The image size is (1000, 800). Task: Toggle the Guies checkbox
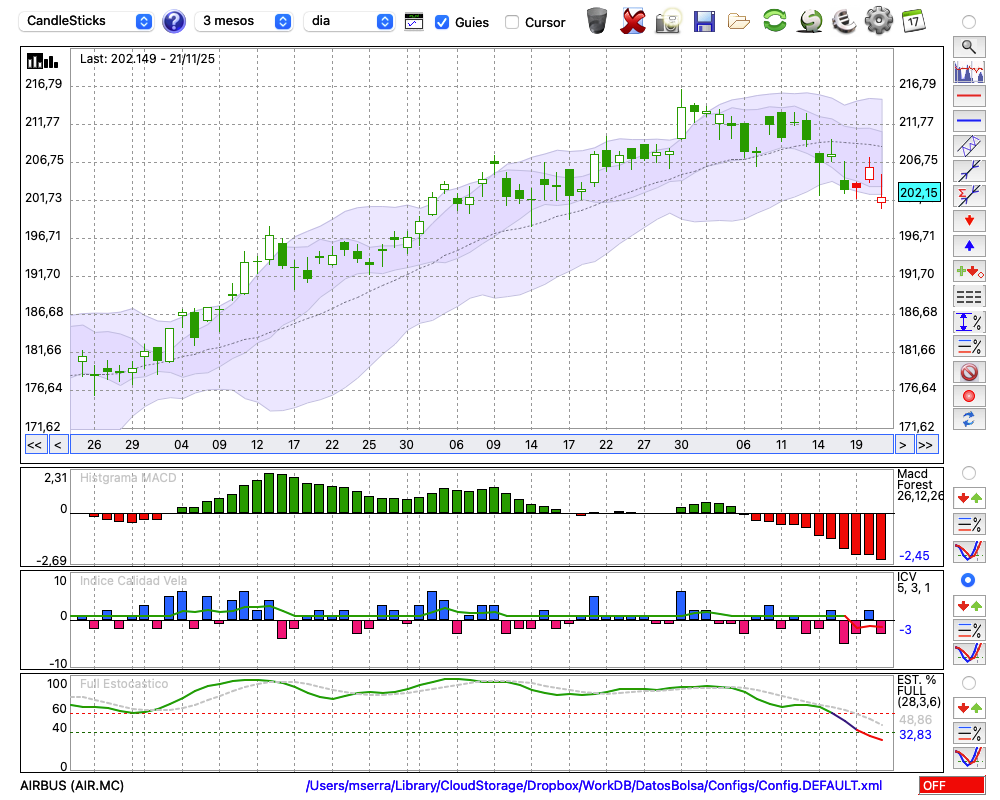pyautogui.click(x=441, y=22)
